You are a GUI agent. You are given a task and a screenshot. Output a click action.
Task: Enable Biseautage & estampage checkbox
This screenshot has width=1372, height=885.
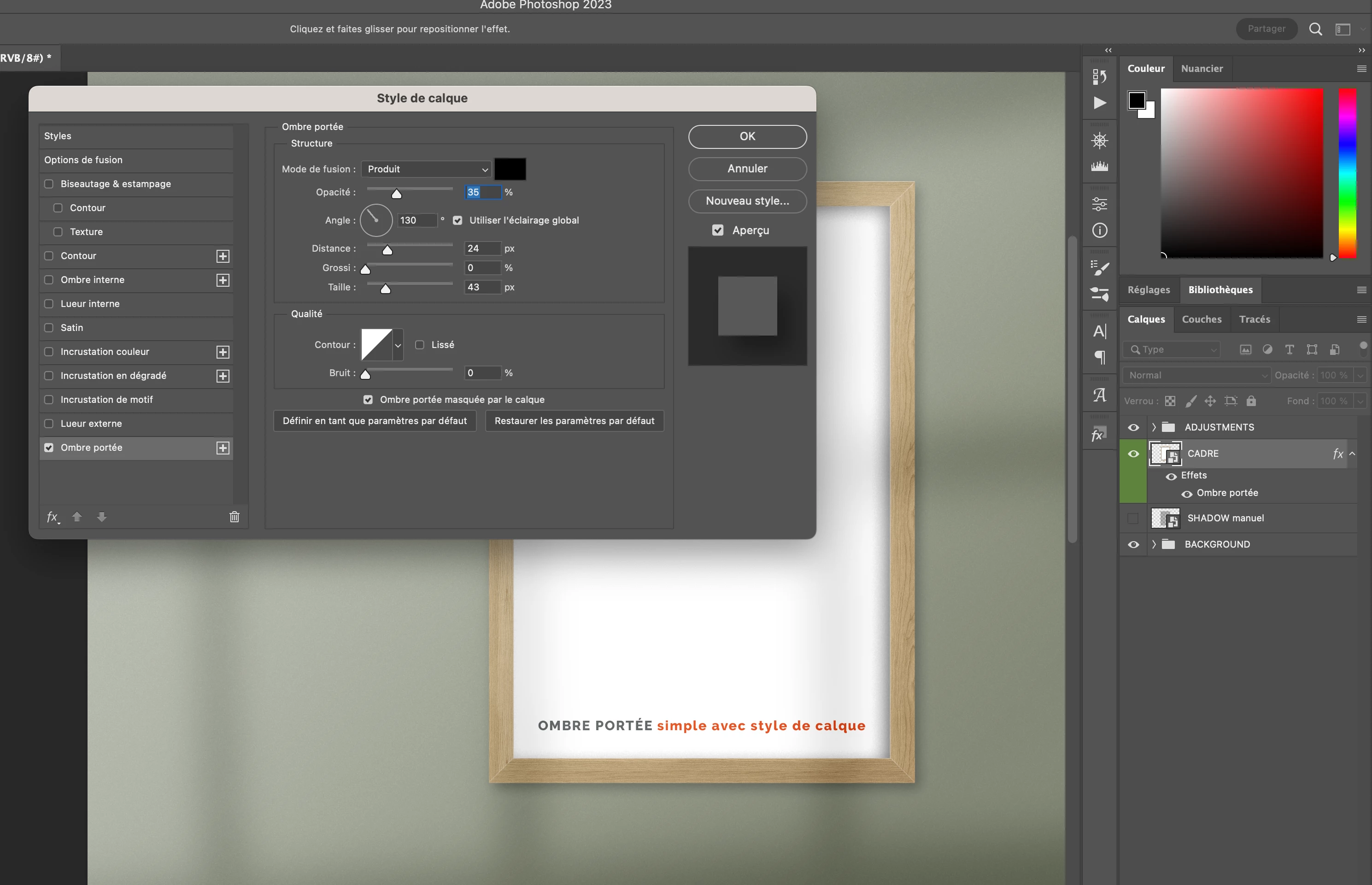[49, 184]
